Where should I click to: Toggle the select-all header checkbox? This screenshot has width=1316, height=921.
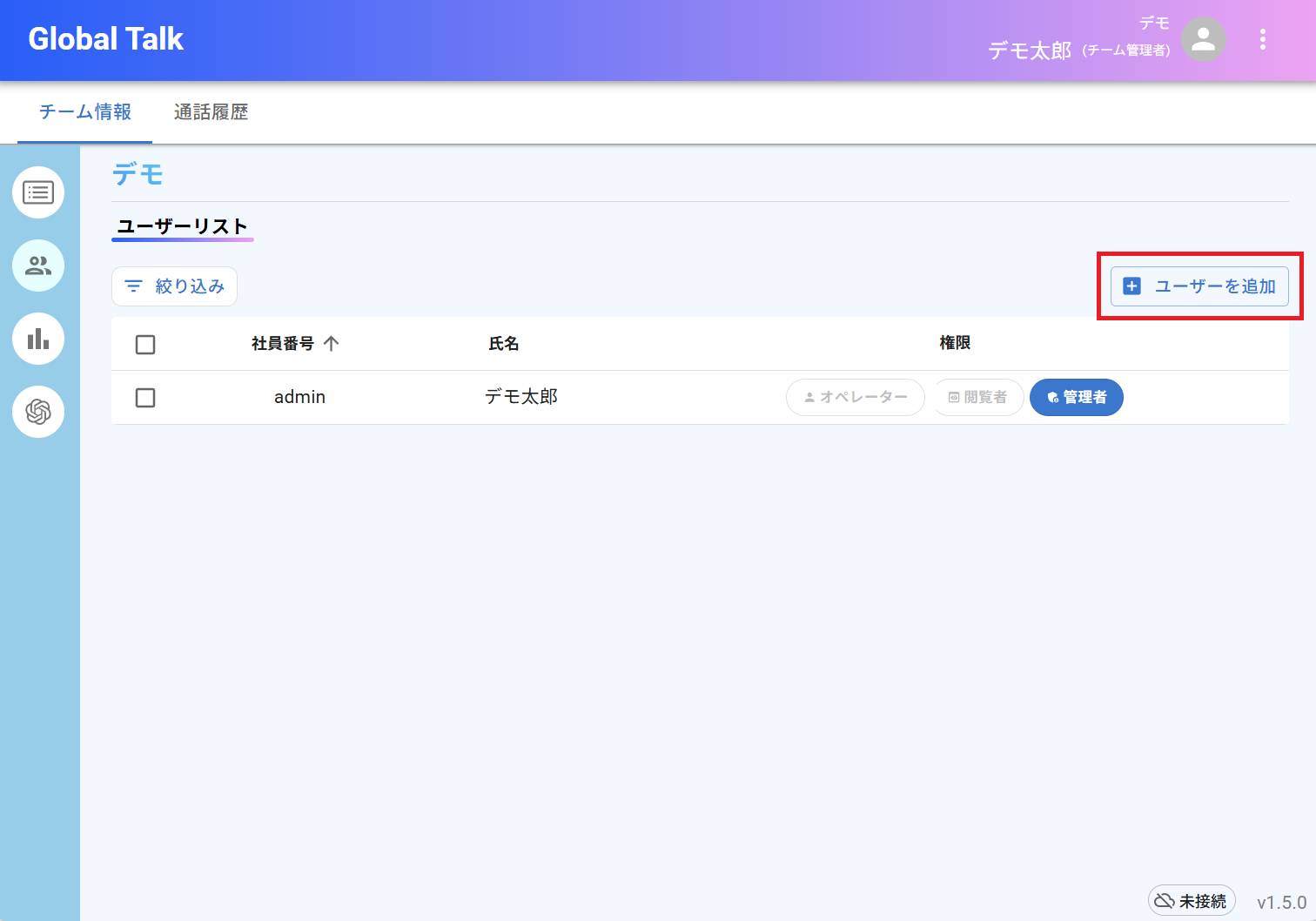[145, 345]
